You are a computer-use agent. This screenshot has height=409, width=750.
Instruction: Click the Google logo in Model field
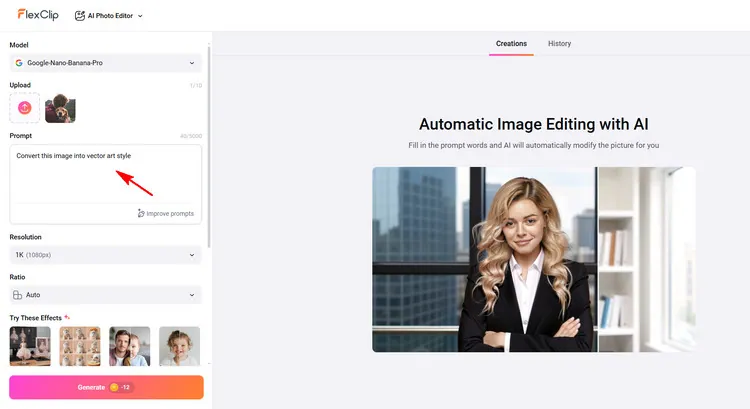click(x=19, y=63)
